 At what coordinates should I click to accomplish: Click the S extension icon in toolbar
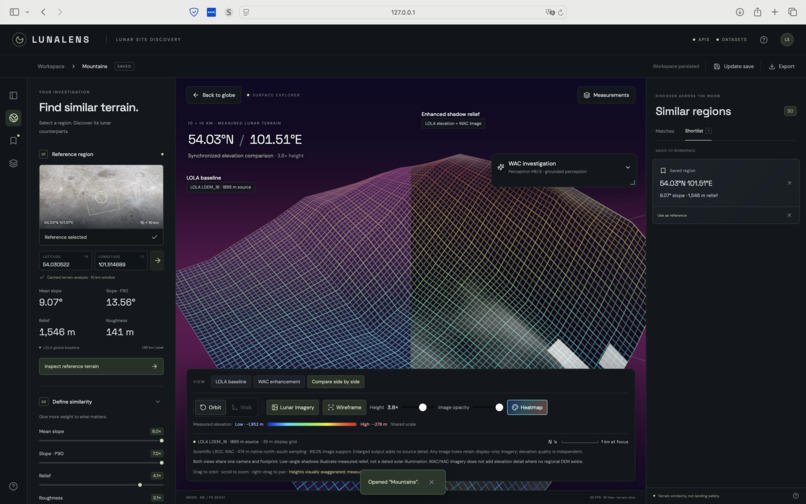coord(229,12)
